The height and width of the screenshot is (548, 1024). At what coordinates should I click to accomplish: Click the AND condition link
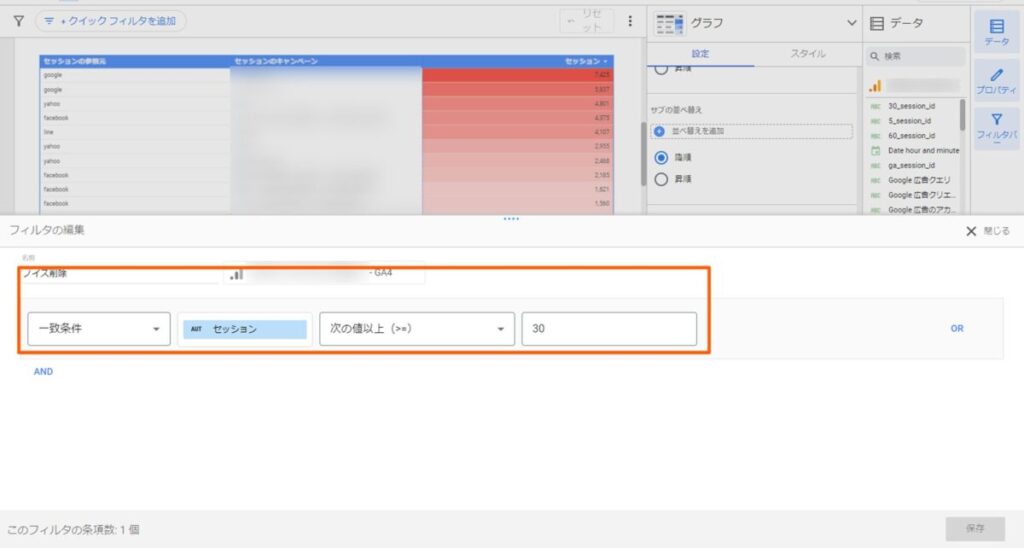[x=43, y=371]
